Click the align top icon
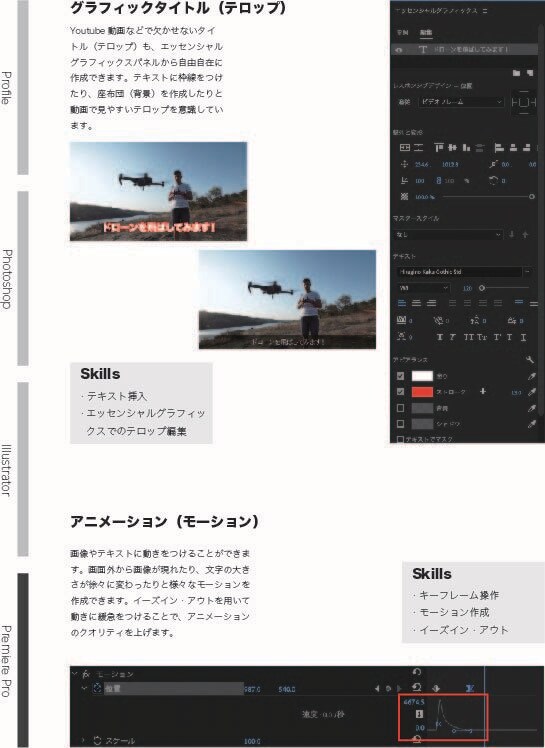 (x=439, y=148)
